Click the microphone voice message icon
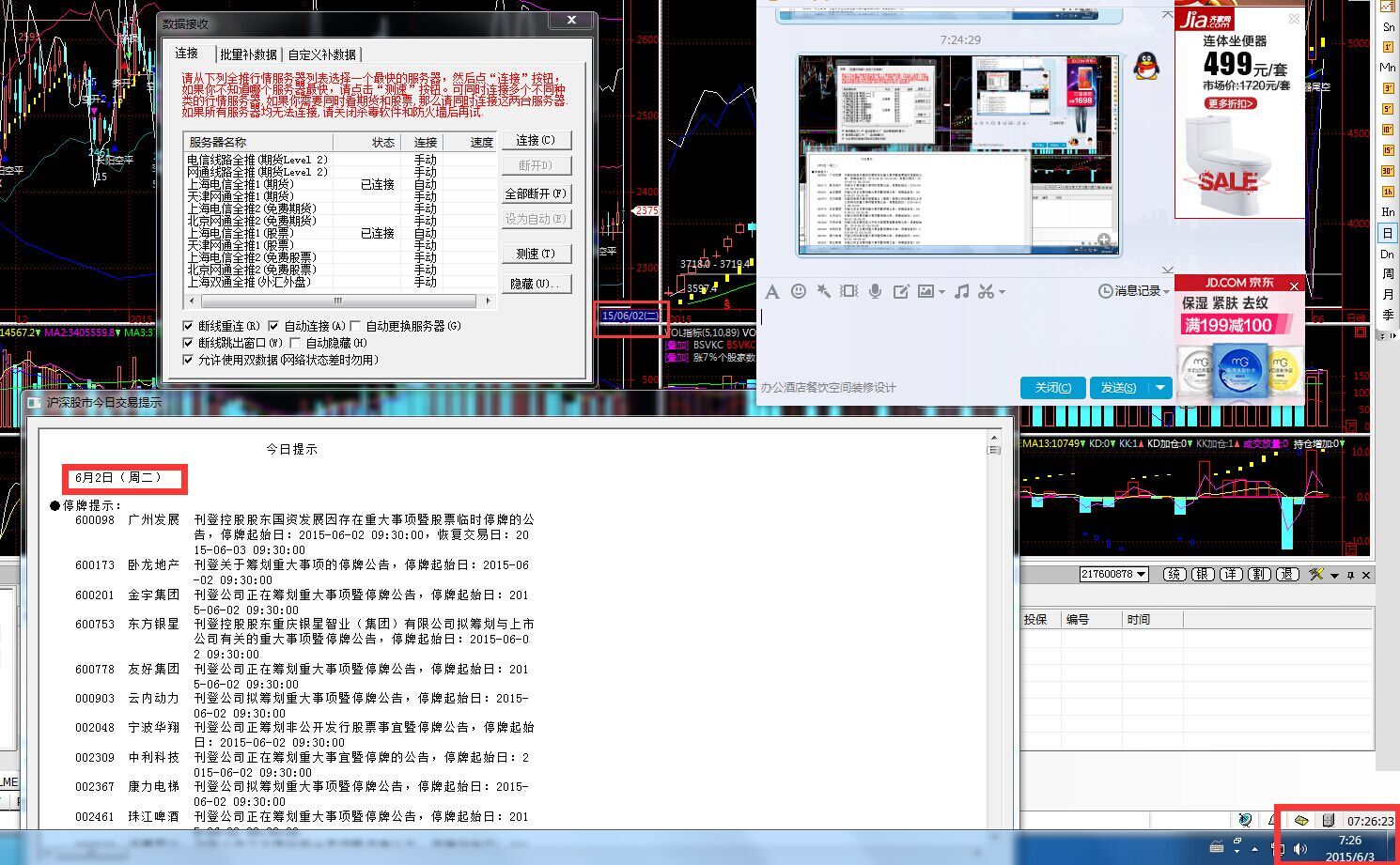This screenshot has width=1400, height=865. 875,291
